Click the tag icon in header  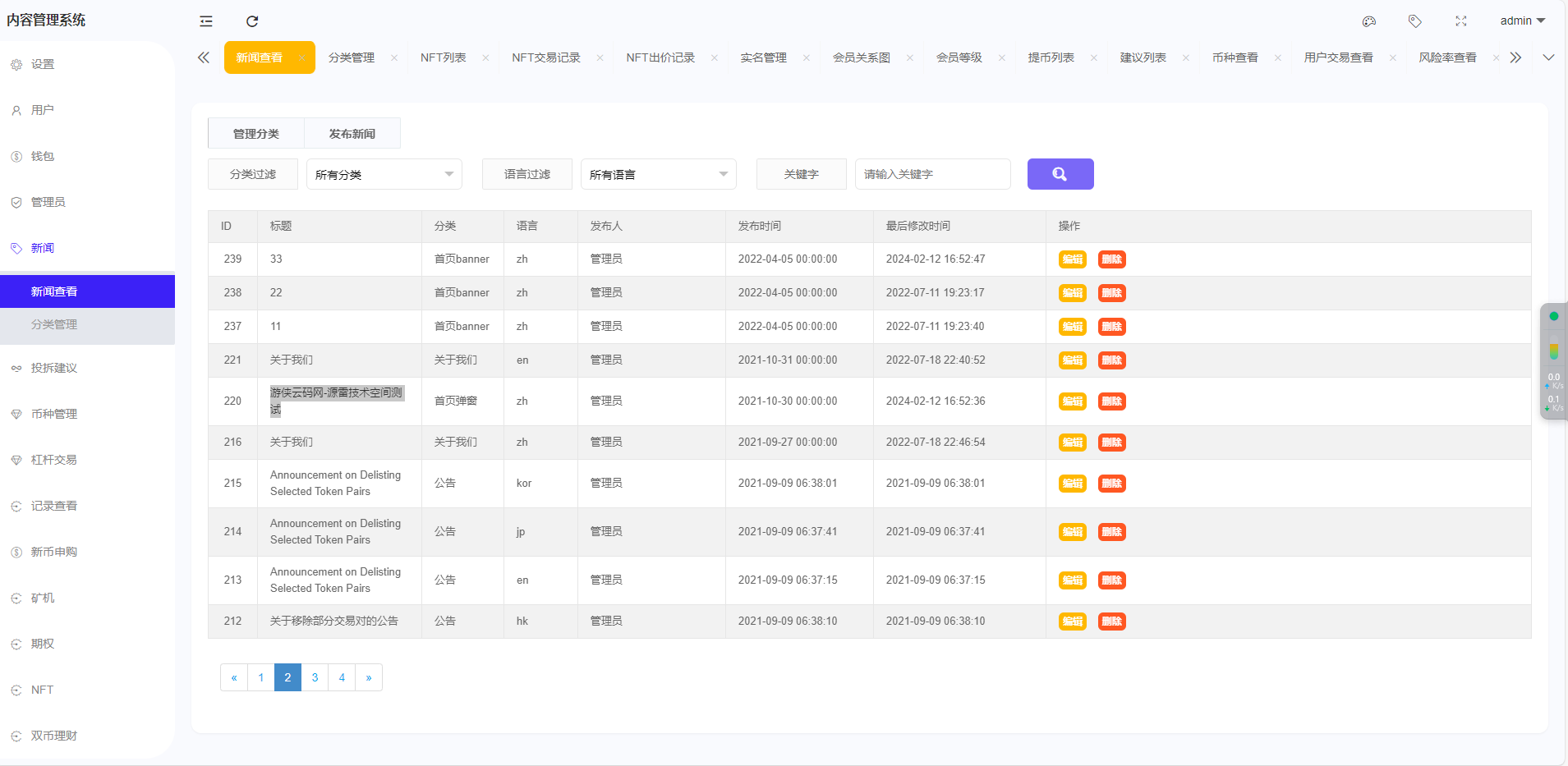(x=1415, y=21)
